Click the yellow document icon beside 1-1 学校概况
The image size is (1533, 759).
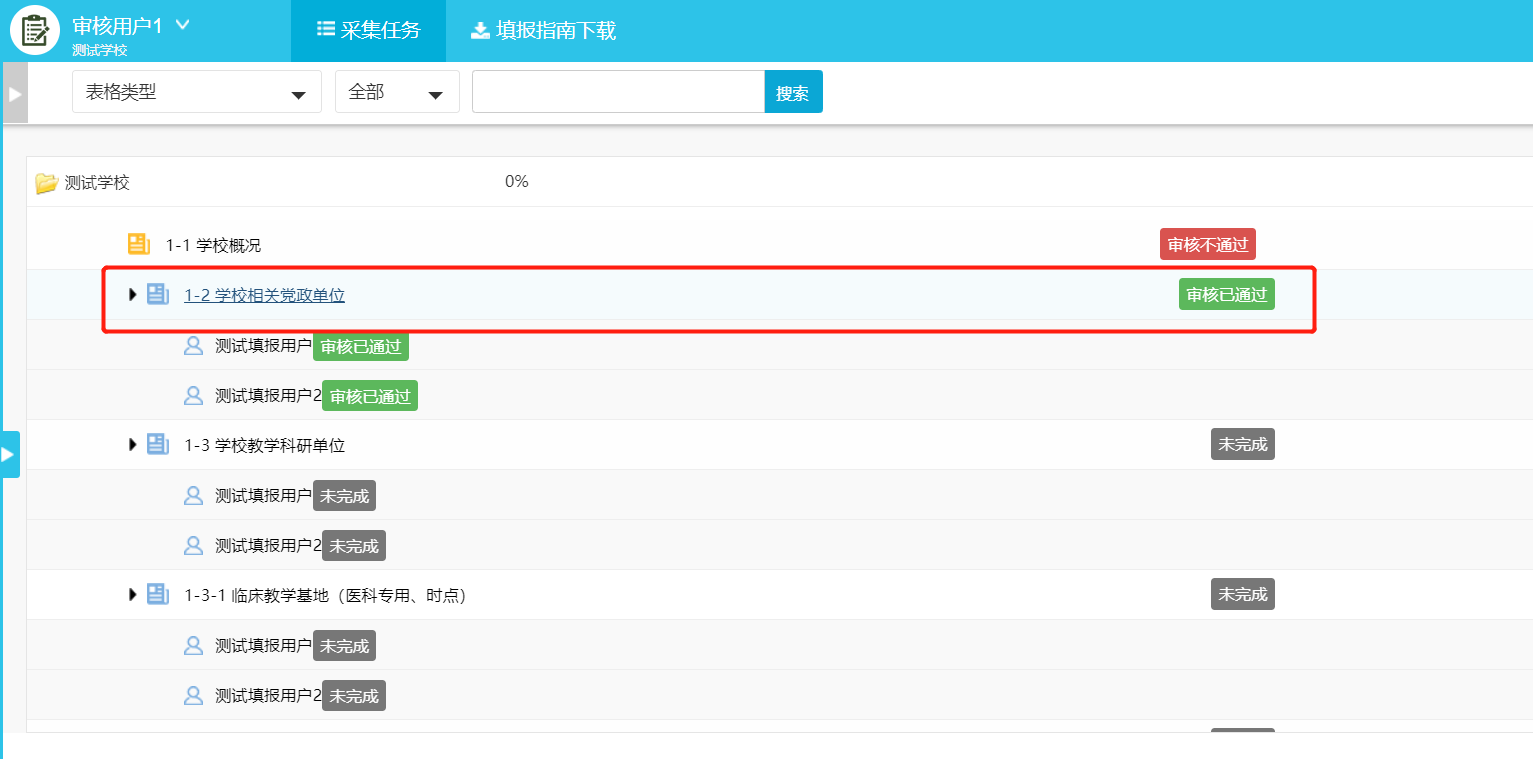pyautogui.click(x=138, y=244)
